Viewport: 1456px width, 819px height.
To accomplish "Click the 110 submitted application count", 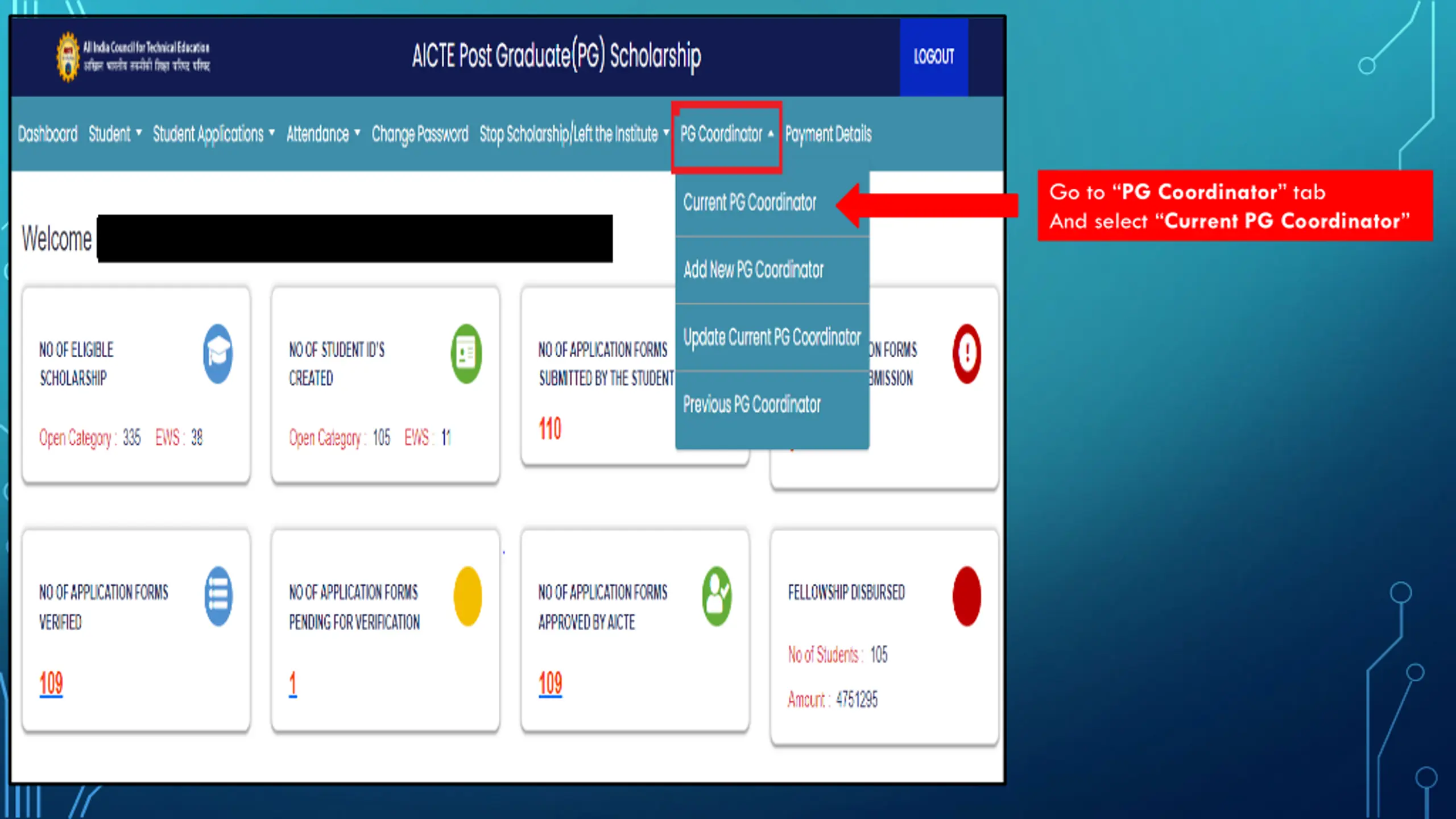I will click(x=550, y=429).
